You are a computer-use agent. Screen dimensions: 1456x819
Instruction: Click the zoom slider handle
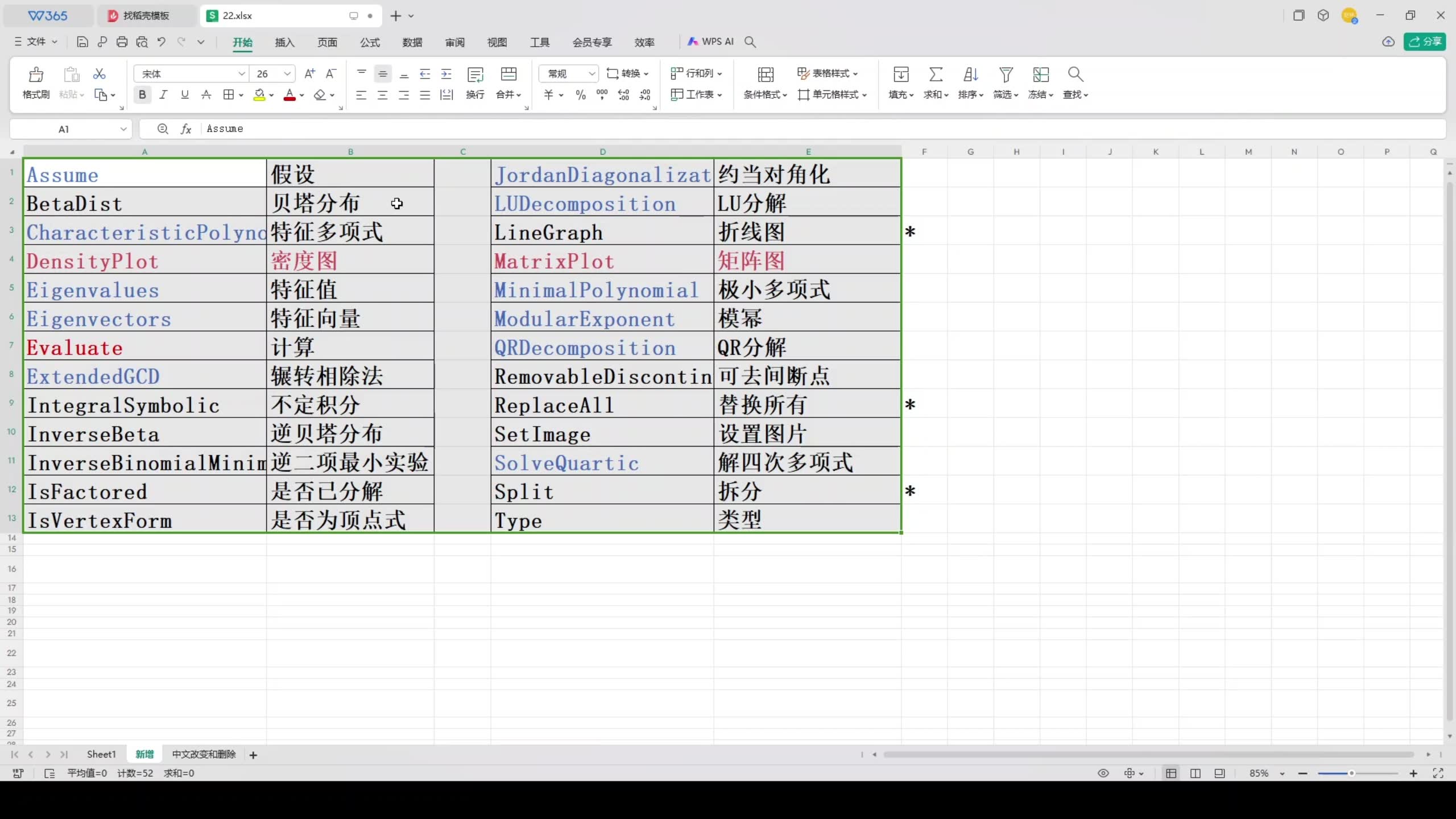tap(1351, 773)
